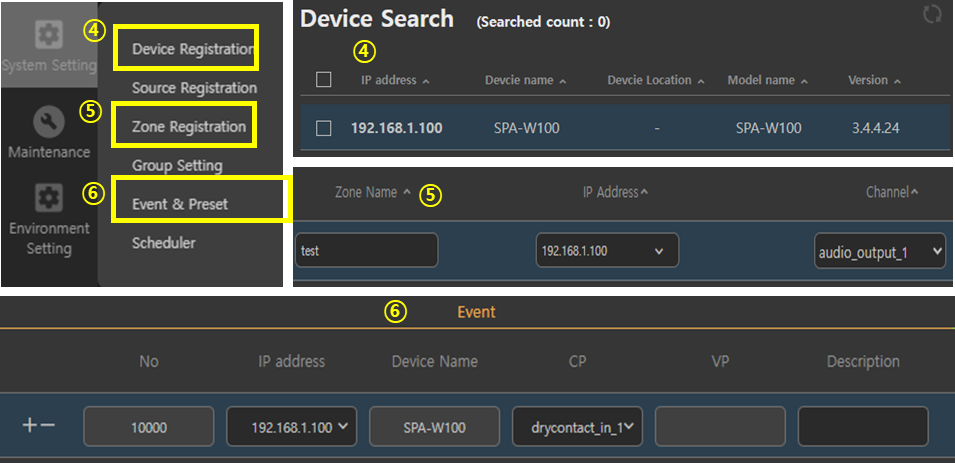Open the Scheduler menu entry
Viewport: 955px width, 463px height.
click(x=163, y=243)
